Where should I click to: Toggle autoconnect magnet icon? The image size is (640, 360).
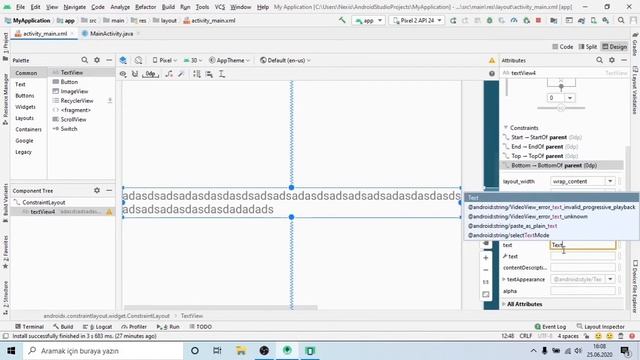pos(135,74)
